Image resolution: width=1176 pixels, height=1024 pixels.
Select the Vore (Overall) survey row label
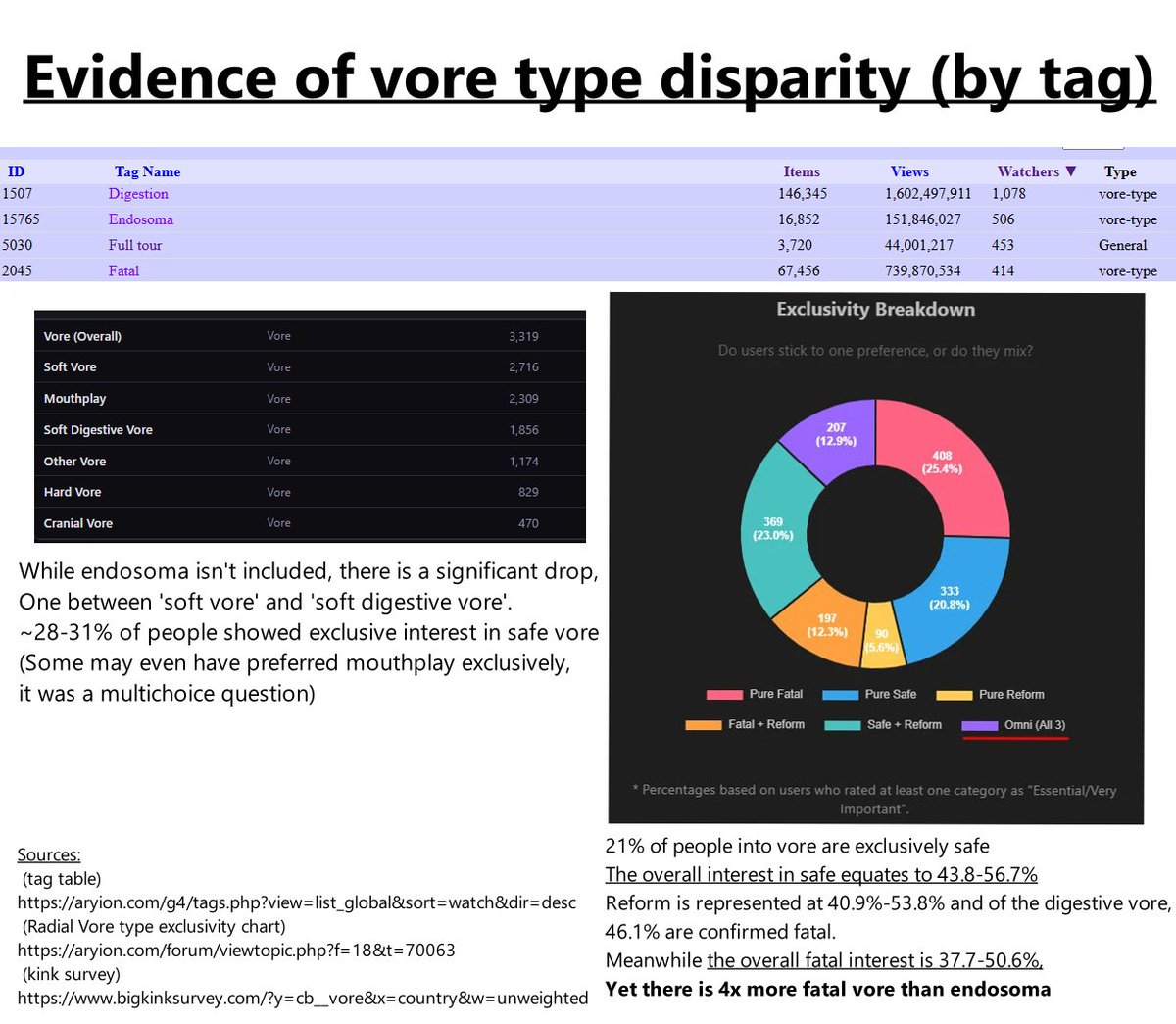coord(82,336)
